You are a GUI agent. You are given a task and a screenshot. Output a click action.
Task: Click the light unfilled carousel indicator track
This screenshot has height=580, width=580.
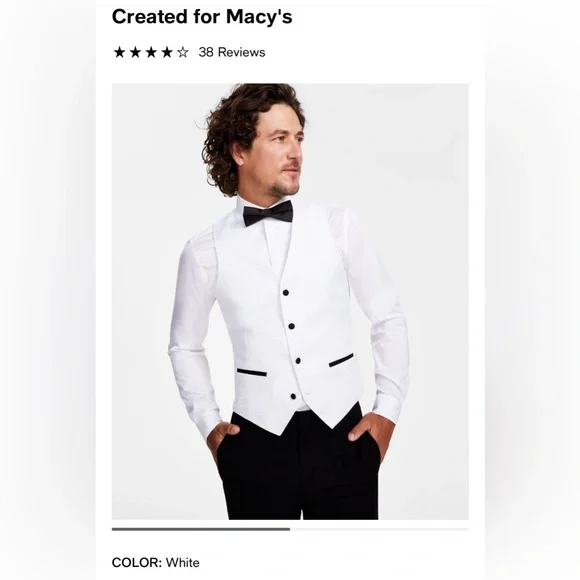coord(380,529)
